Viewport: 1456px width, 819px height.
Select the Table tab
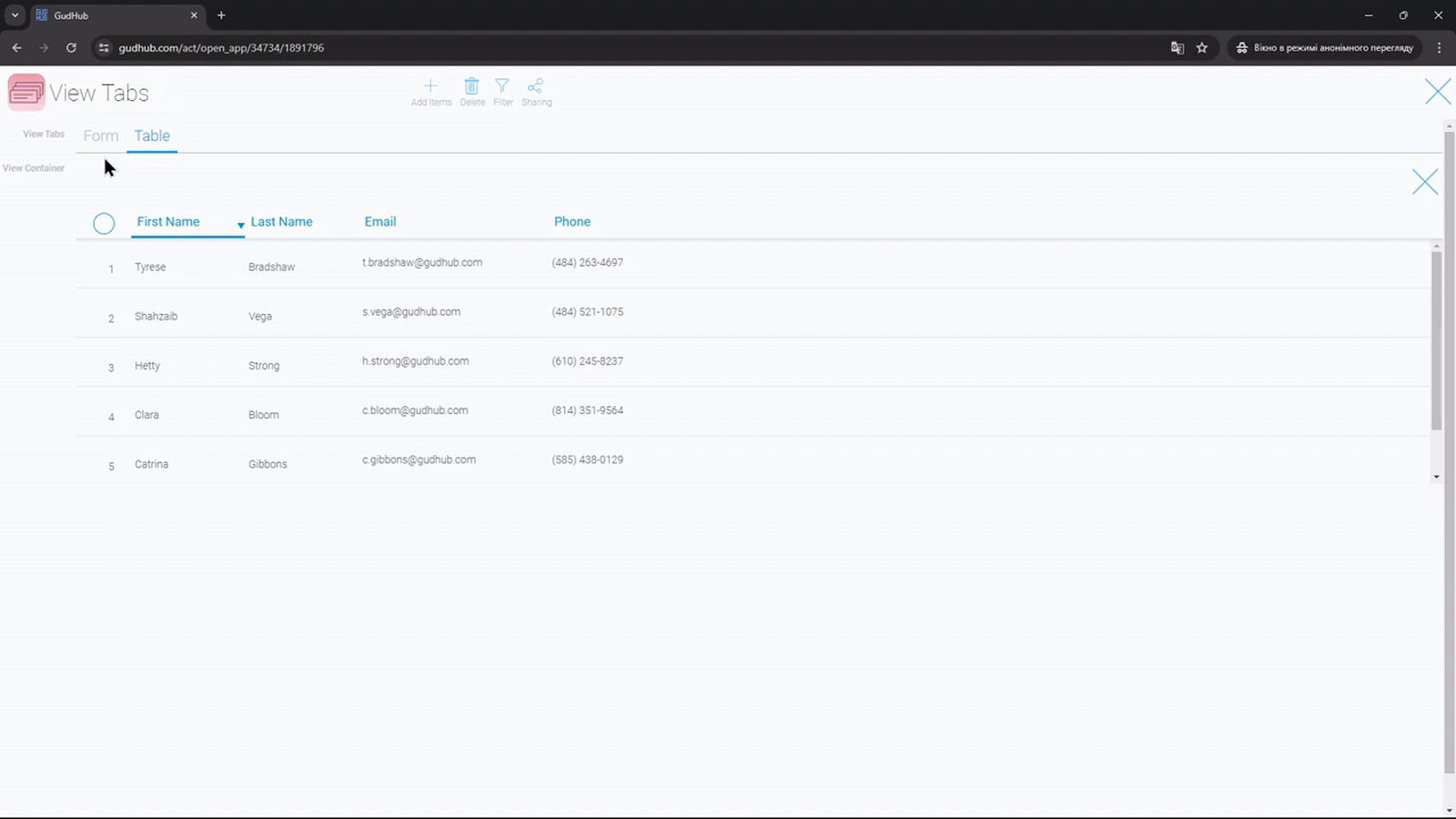coord(152,136)
